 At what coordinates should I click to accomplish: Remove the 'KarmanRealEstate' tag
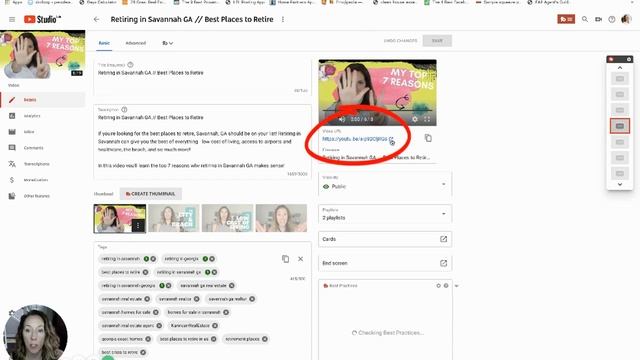click(x=215, y=326)
